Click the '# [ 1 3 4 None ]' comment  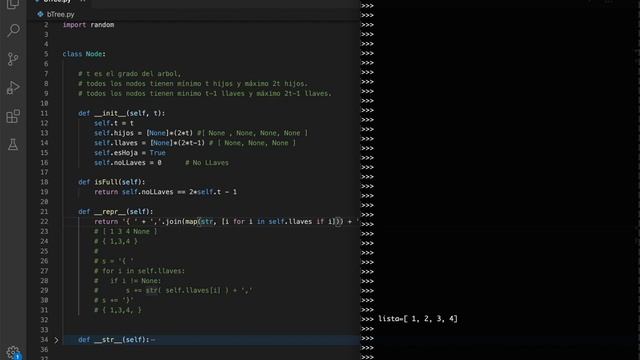(x=125, y=231)
